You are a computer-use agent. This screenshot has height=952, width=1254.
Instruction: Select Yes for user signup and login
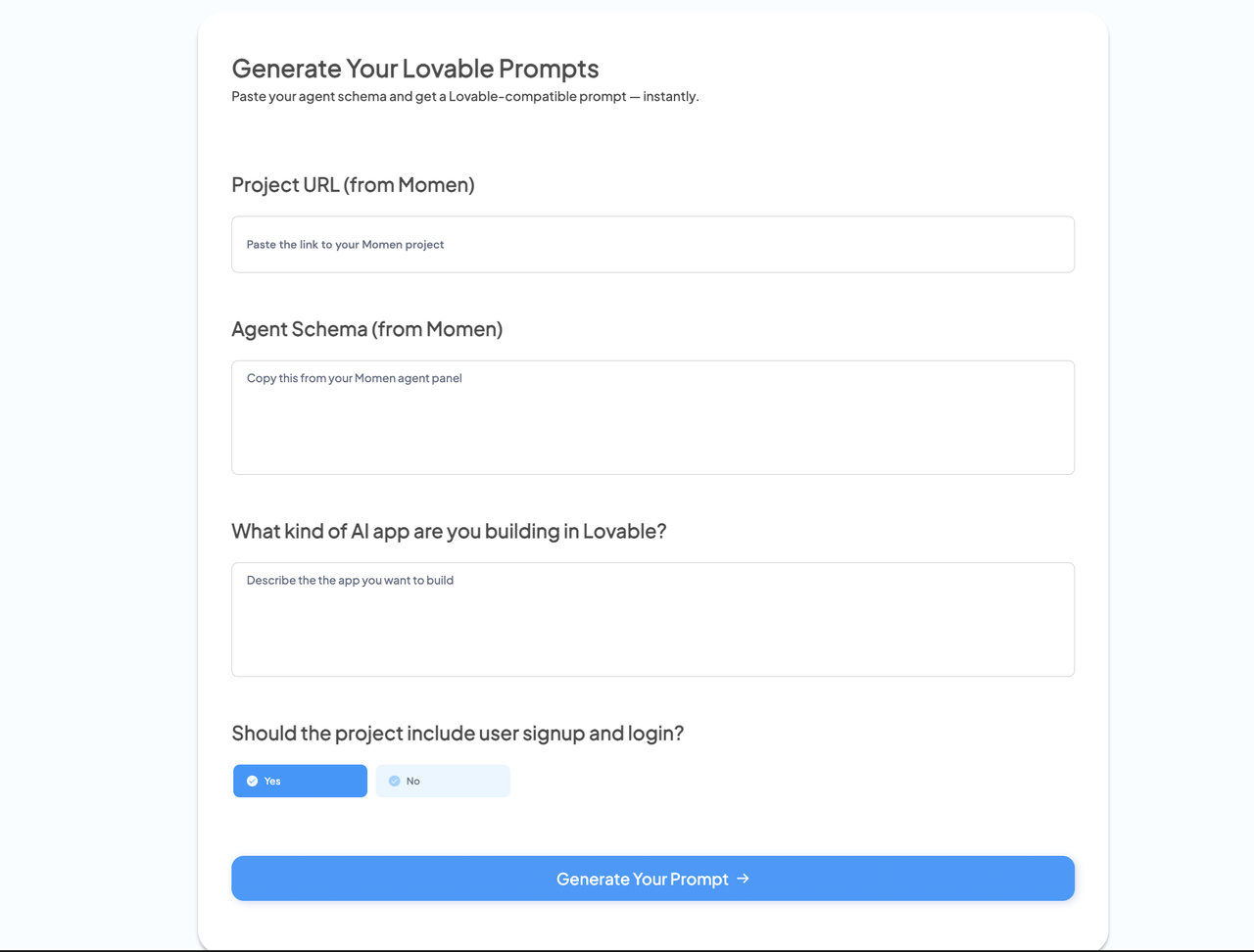pyautogui.click(x=300, y=781)
